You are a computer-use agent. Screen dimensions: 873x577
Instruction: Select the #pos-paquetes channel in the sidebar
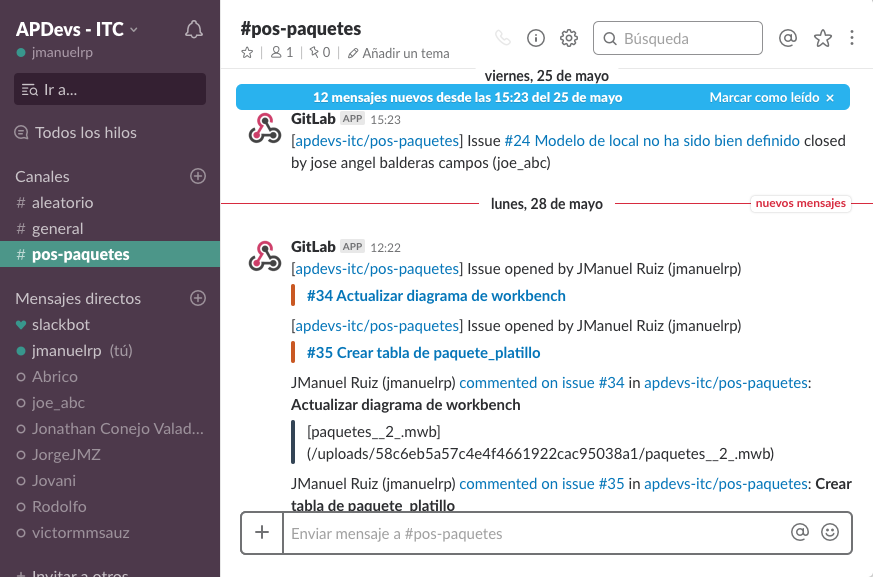110,254
